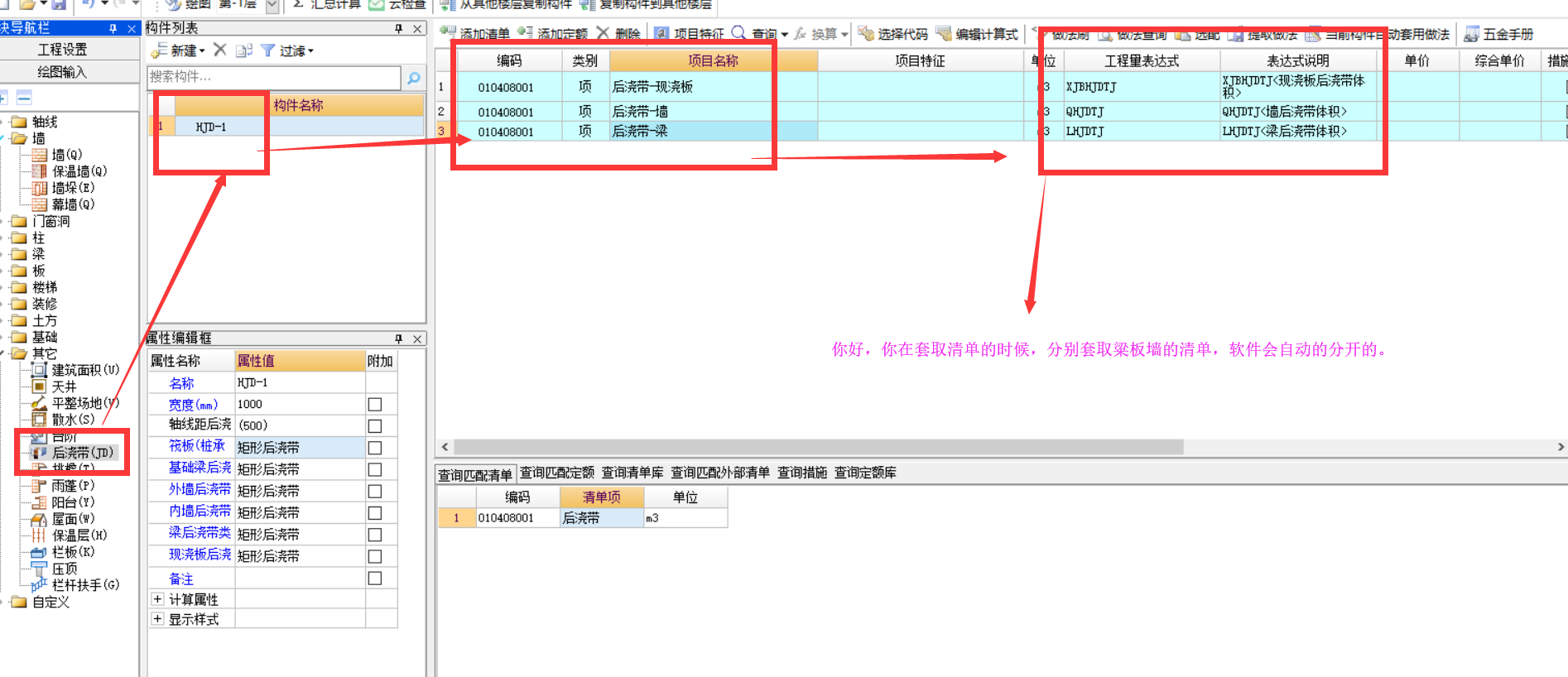This screenshot has width=1568, height=677.
Task: Select component HJD-1 in 构件列表
Action: 299,127
